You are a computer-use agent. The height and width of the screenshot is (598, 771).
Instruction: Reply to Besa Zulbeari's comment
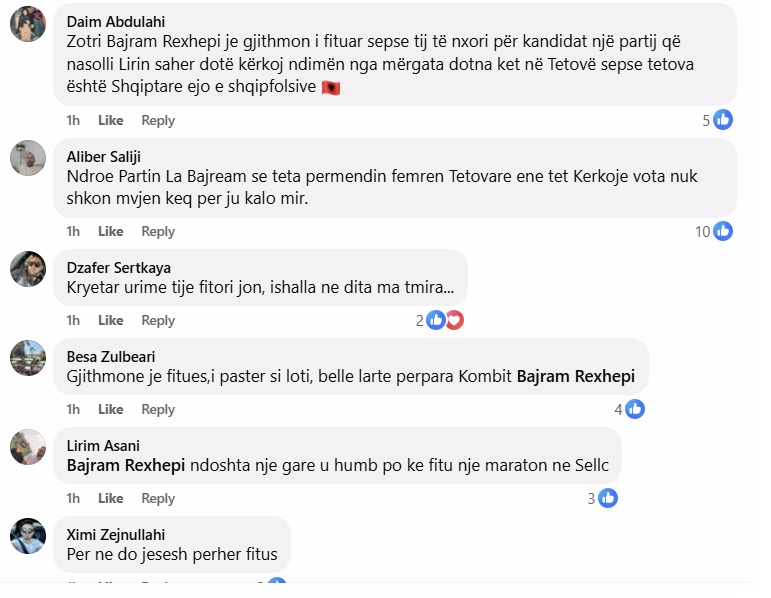click(x=158, y=409)
